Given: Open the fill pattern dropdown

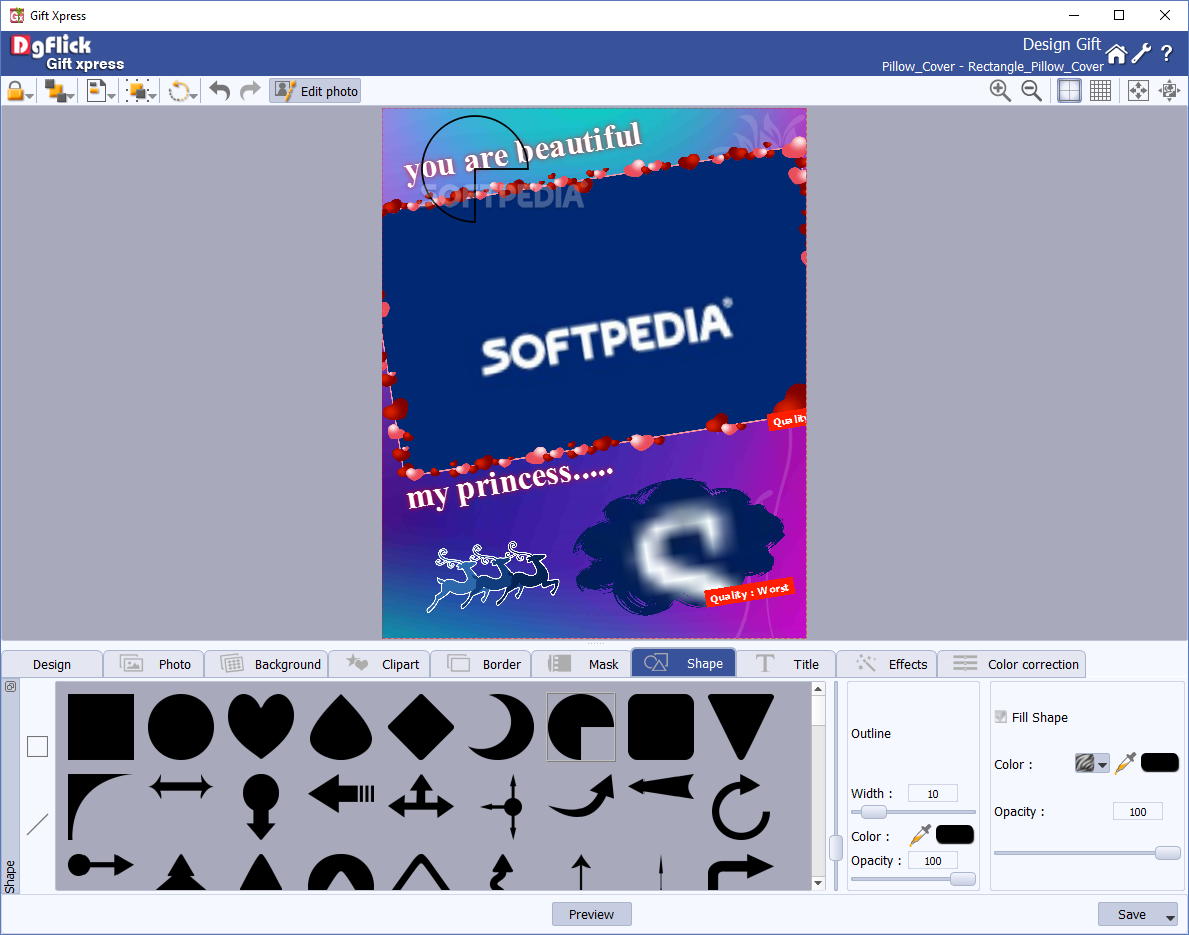Looking at the screenshot, I should (1092, 764).
